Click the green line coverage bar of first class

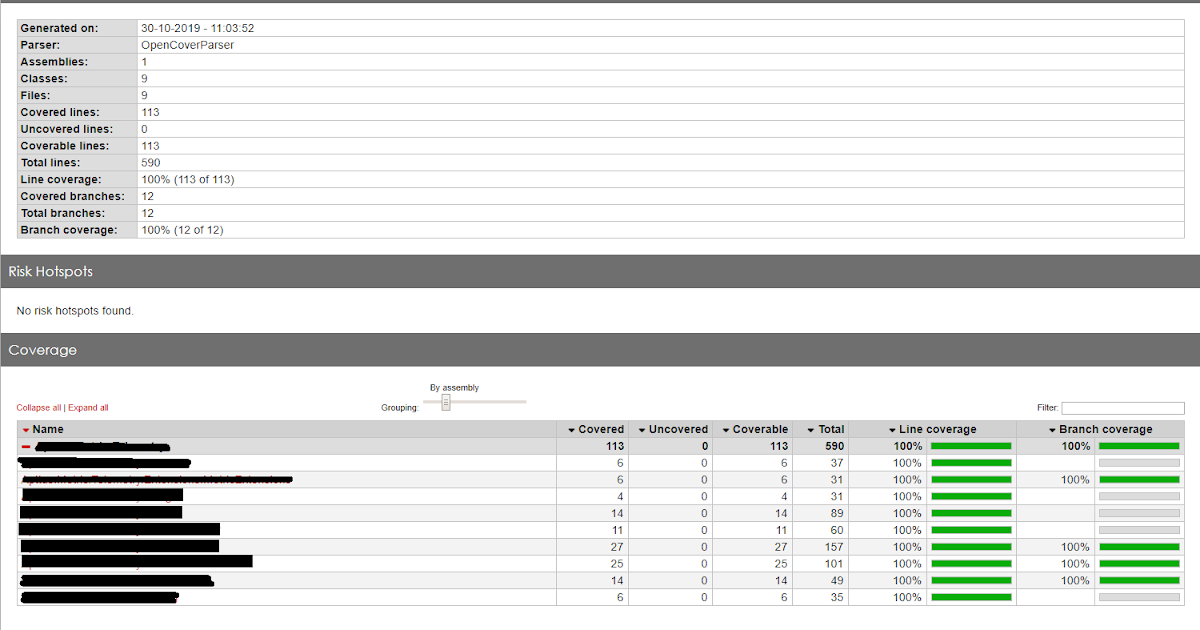(970, 463)
